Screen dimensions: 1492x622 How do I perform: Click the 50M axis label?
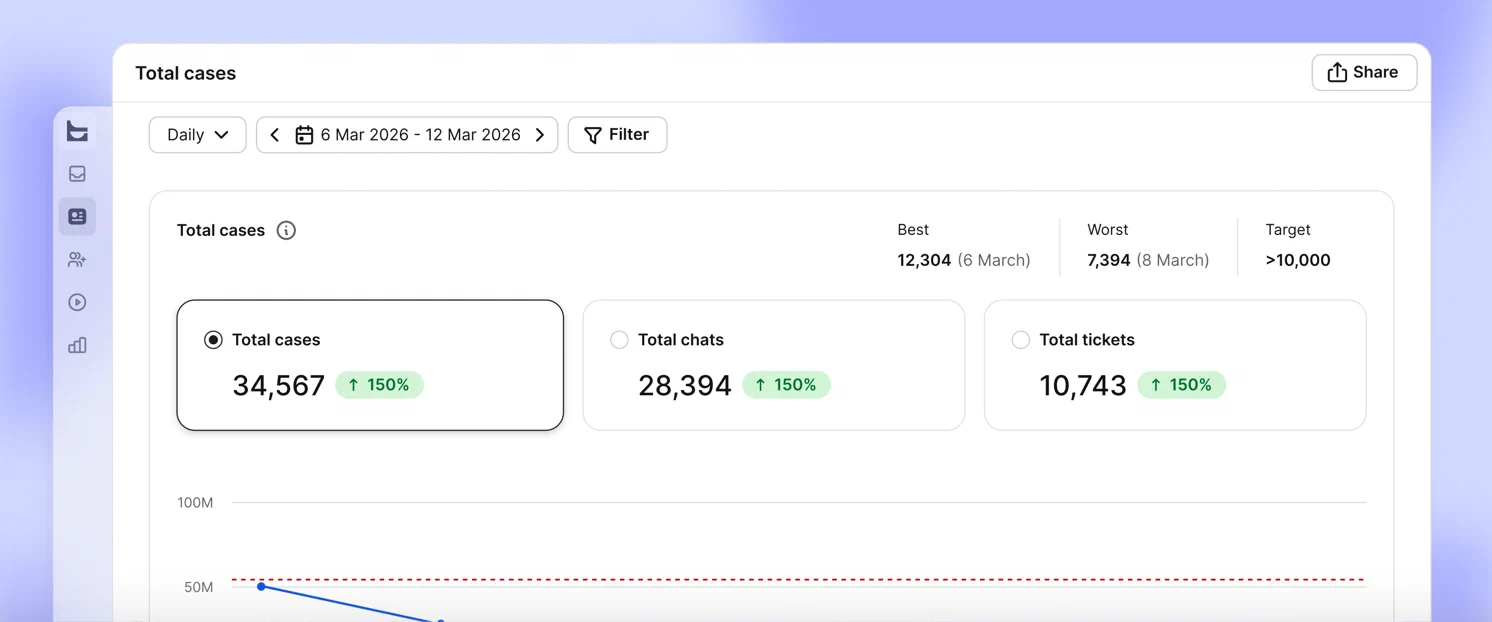click(198, 587)
